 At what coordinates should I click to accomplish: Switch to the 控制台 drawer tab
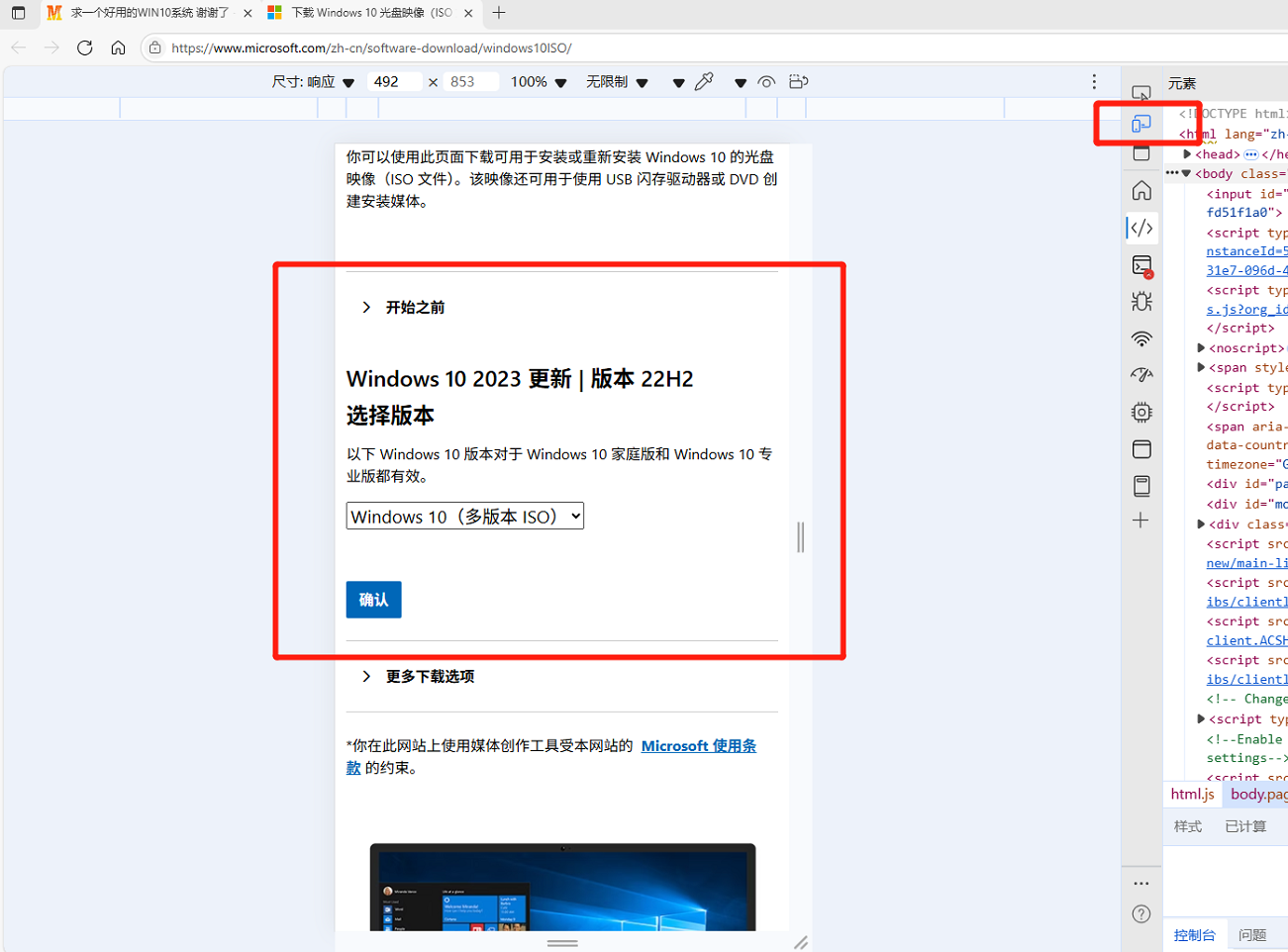click(x=1194, y=935)
